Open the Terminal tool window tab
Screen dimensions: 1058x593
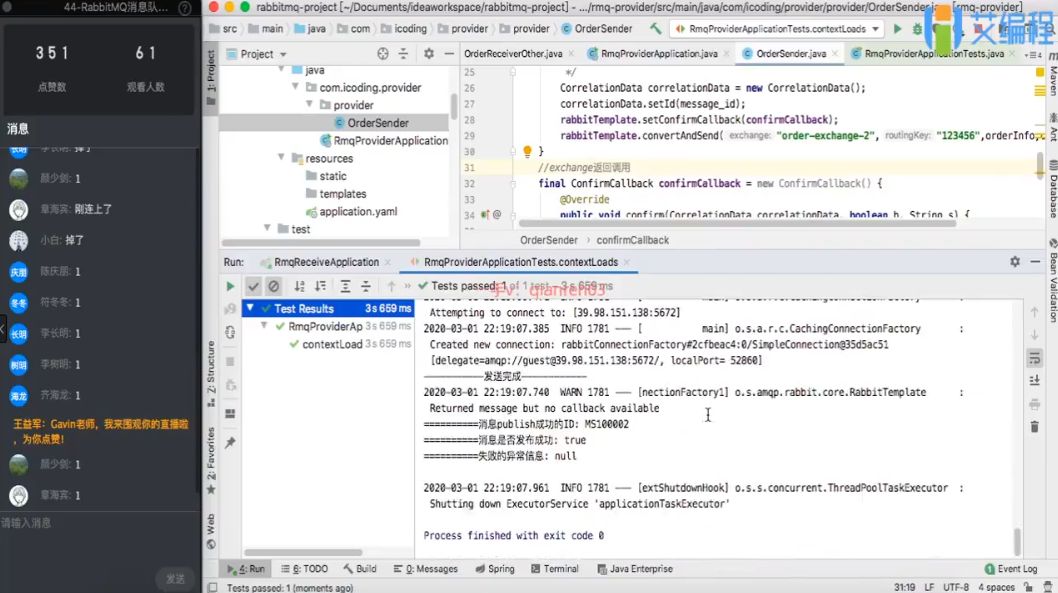pyautogui.click(x=555, y=569)
